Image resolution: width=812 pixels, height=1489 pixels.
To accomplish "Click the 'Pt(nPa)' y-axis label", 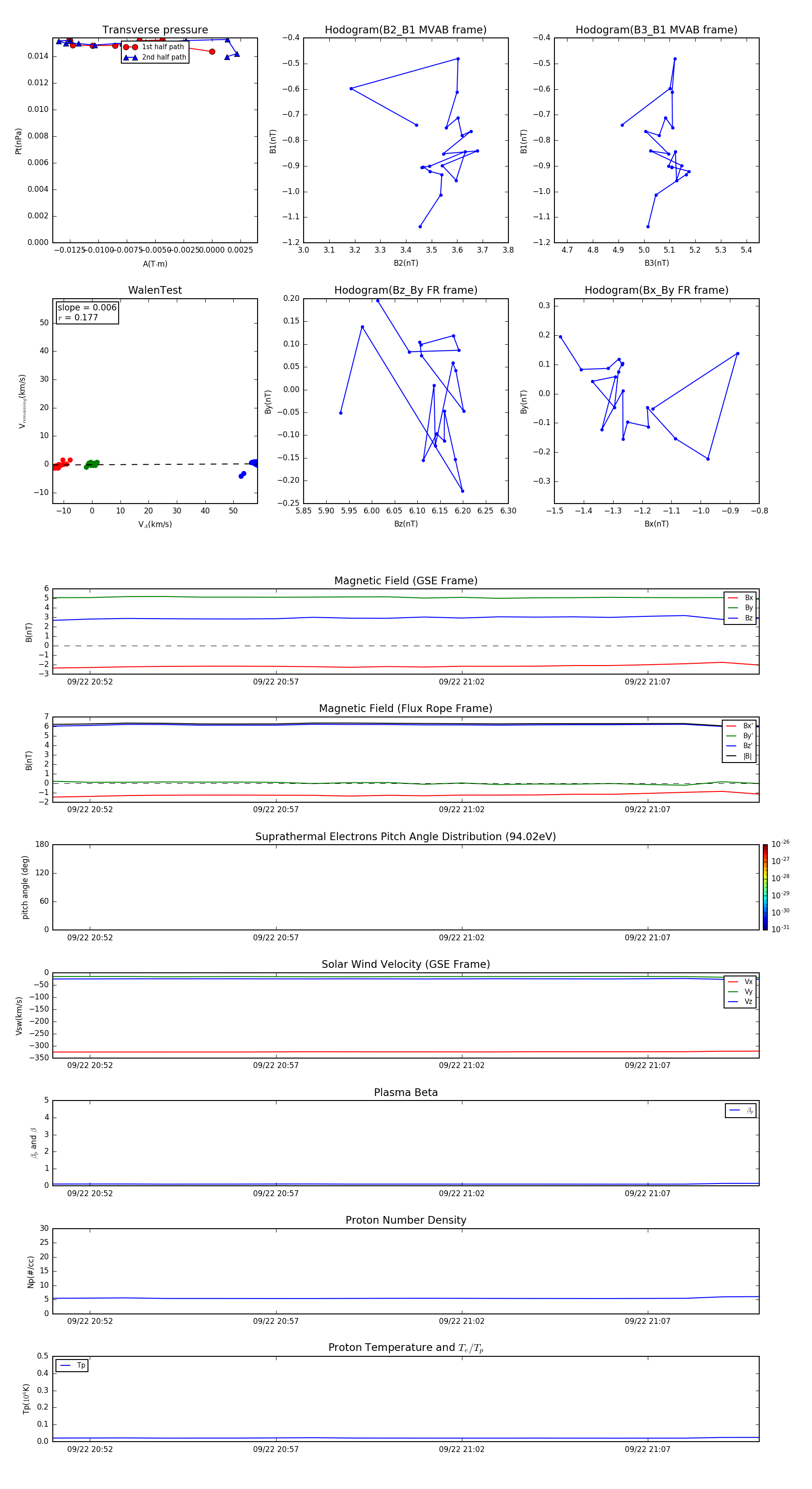I will 18,141.
